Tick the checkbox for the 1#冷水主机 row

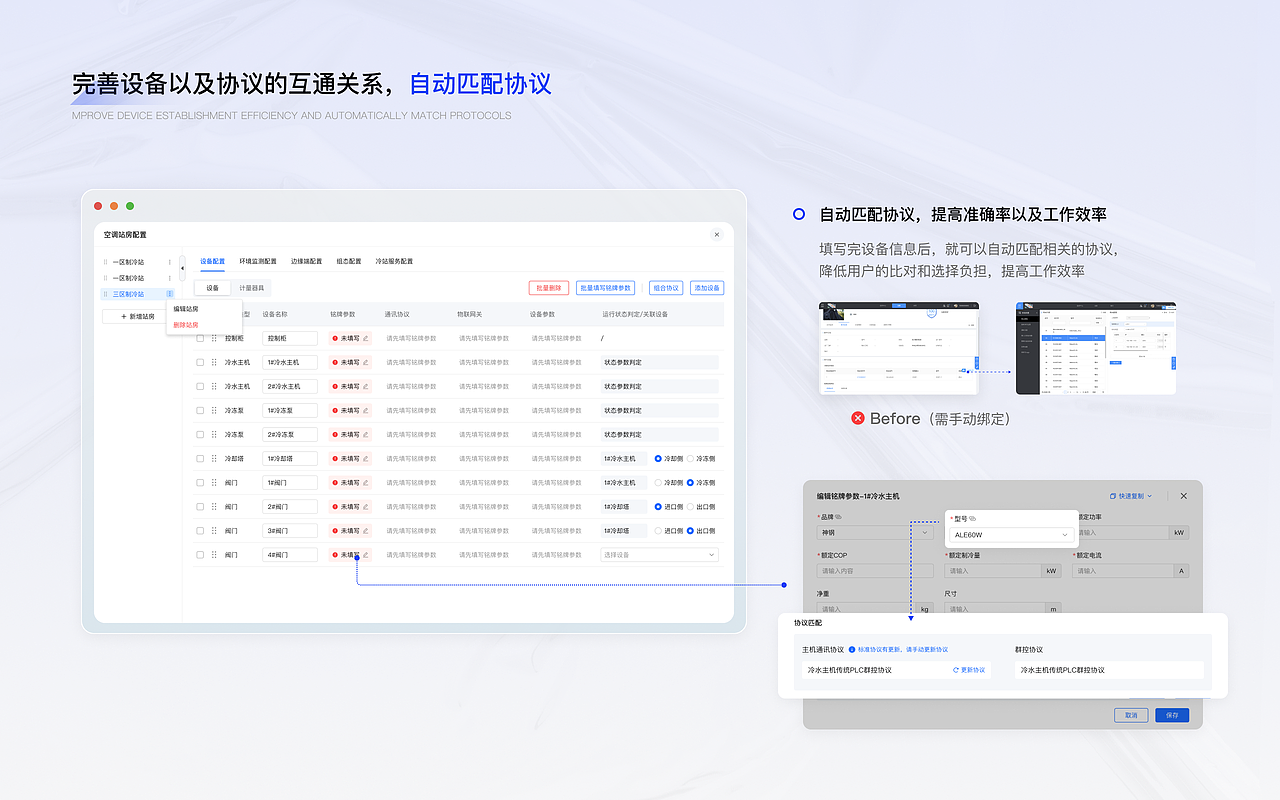[x=200, y=363]
